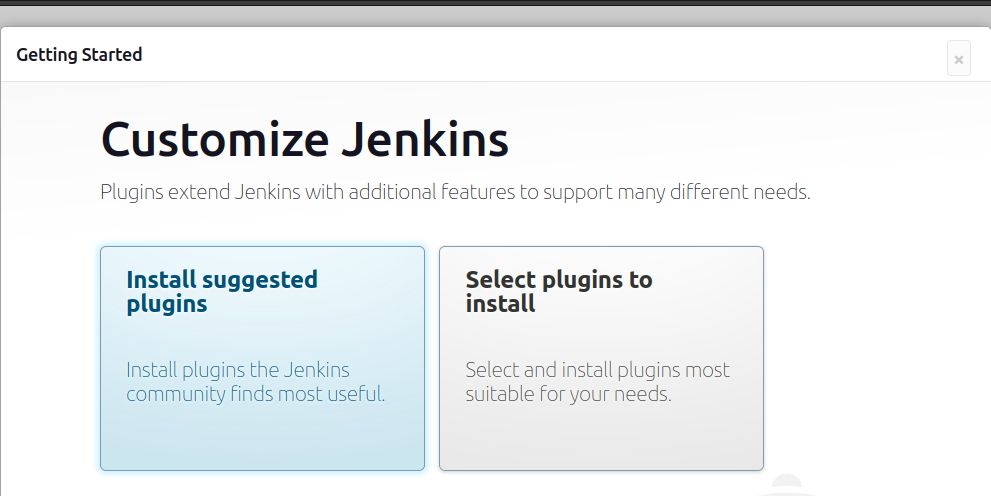
Task: Click the × icon in dialog header
Action: pos(958,59)
